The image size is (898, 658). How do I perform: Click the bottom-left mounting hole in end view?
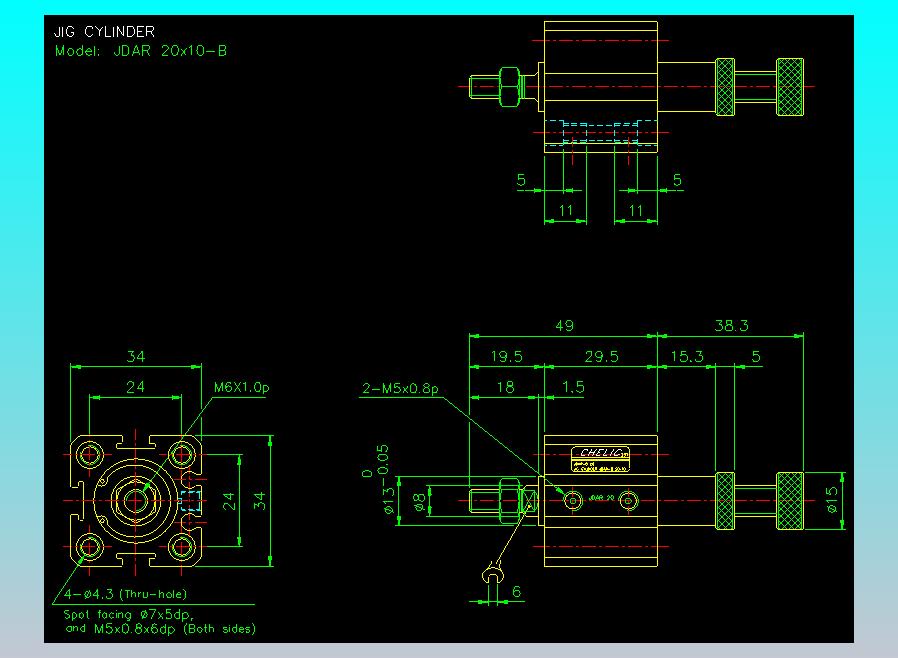(89, 547)
